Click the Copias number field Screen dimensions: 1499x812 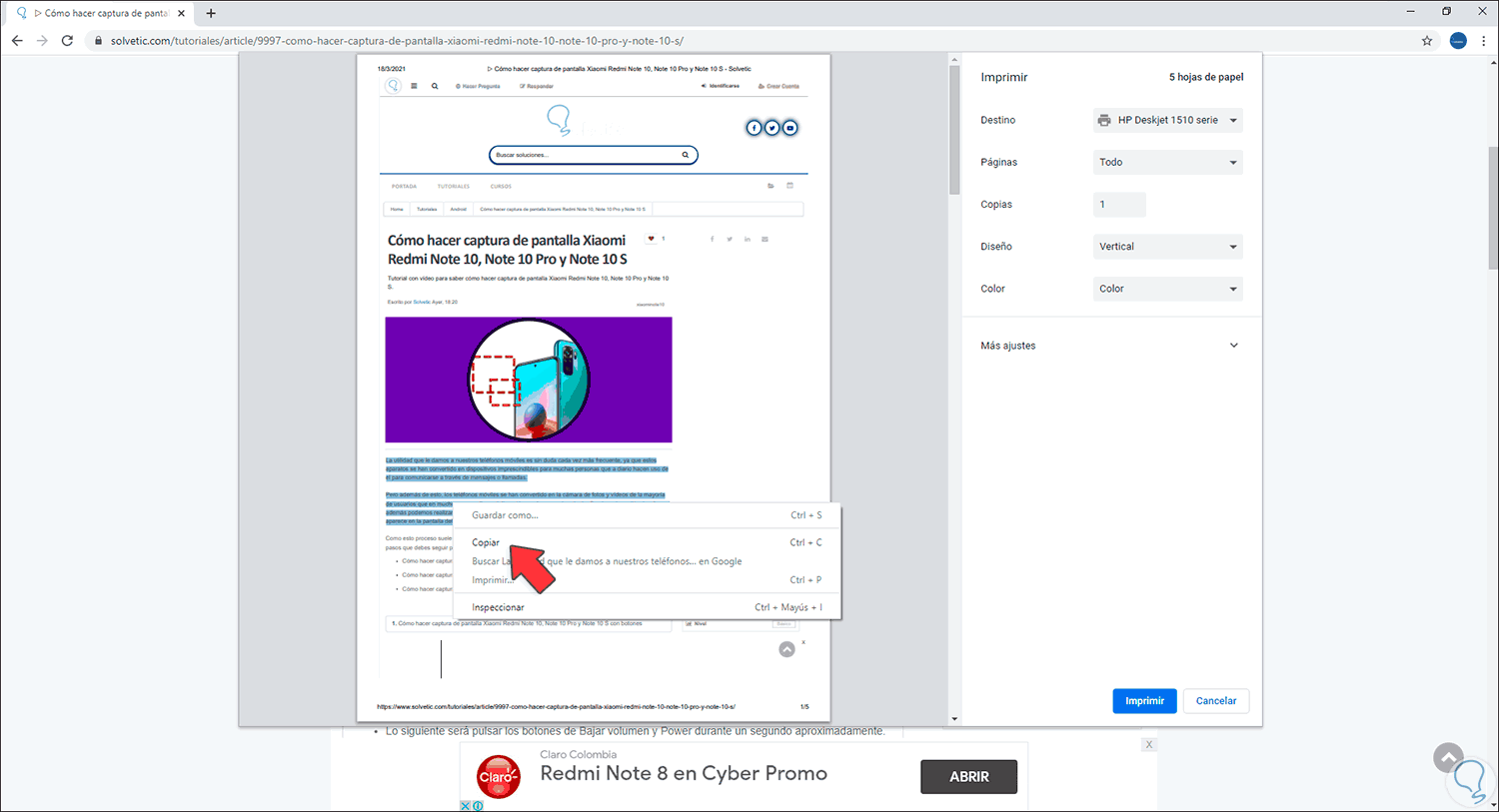(1119, 205)
